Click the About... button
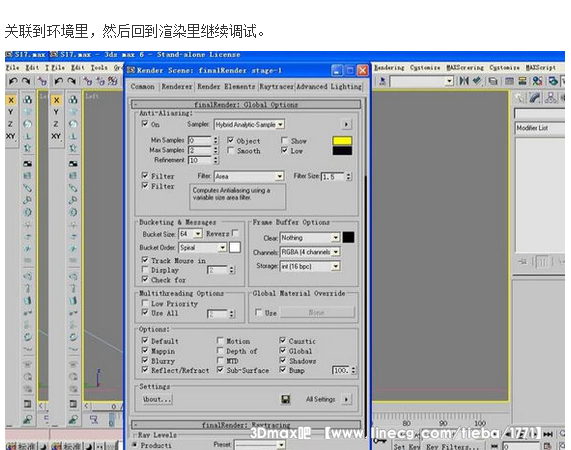The image size is (571, 450). [x=157, y=399]
